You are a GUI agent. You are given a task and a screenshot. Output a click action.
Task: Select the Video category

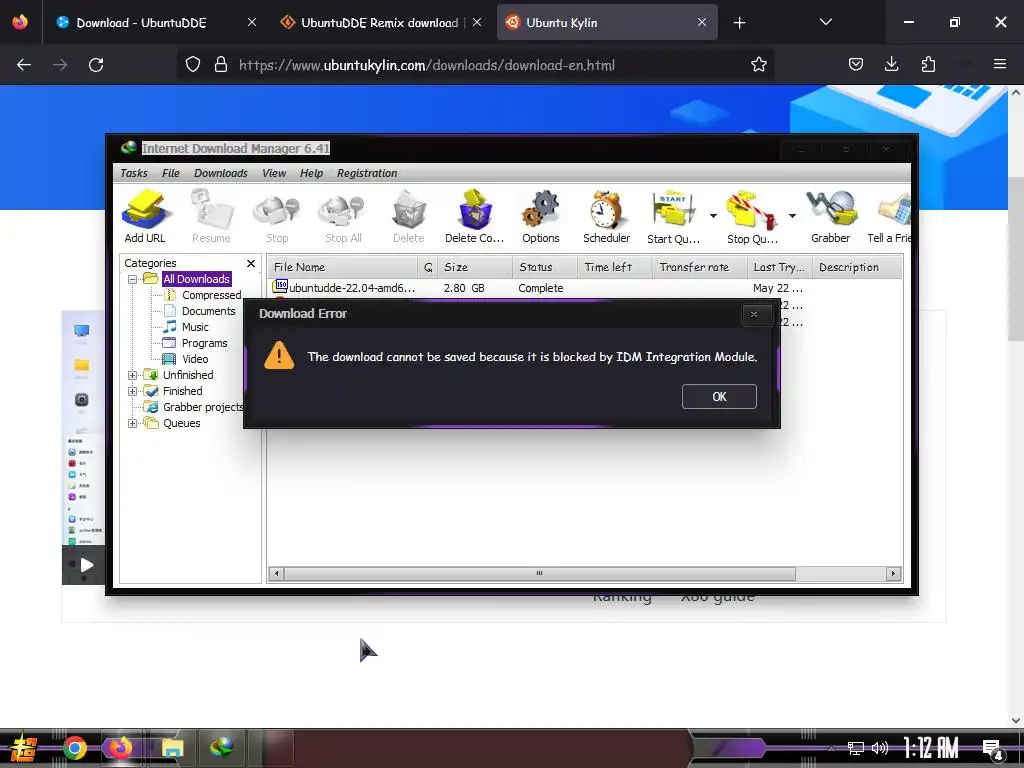pos(195,359)
